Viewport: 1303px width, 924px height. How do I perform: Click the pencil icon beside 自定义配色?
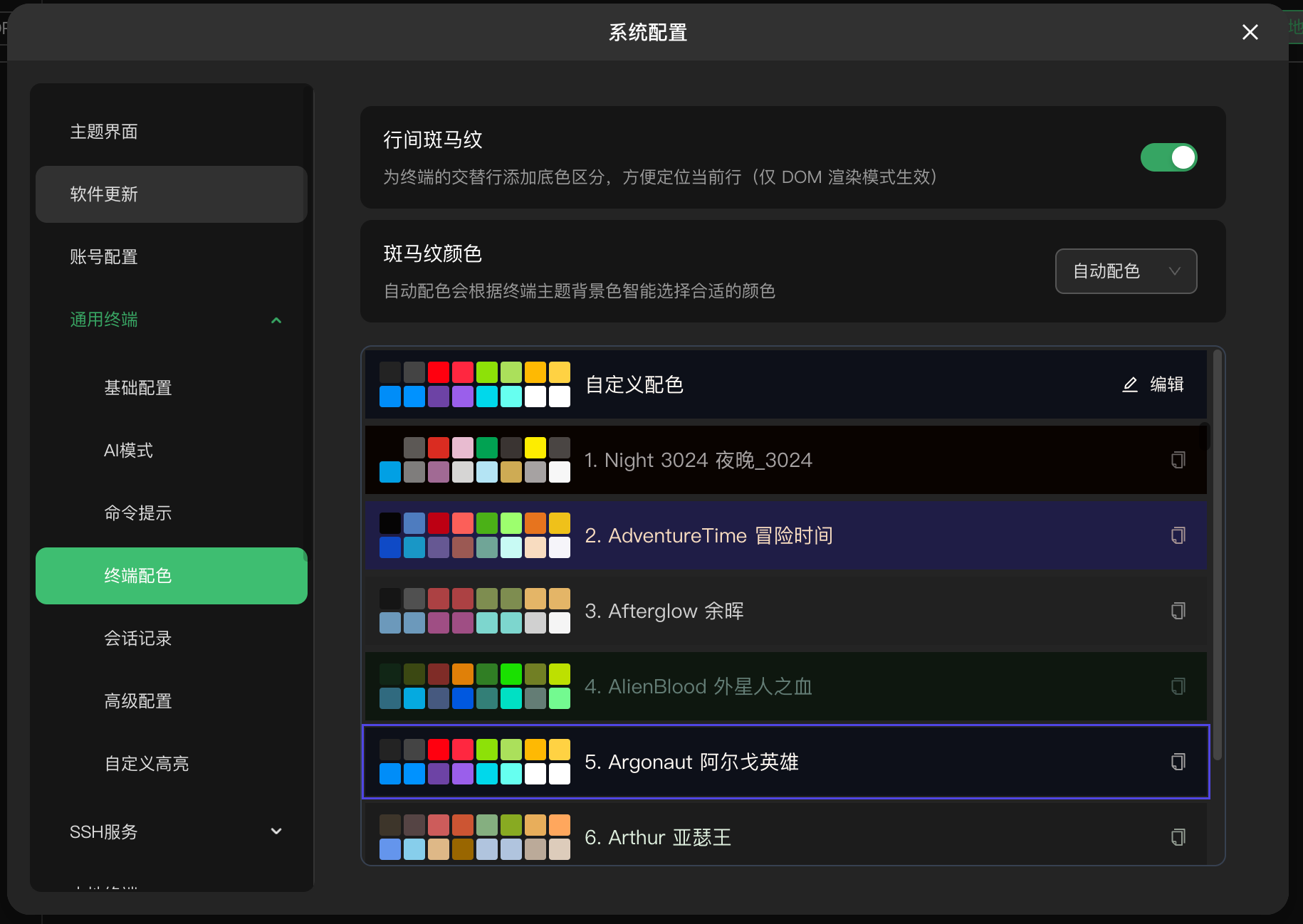[1131, 384]
